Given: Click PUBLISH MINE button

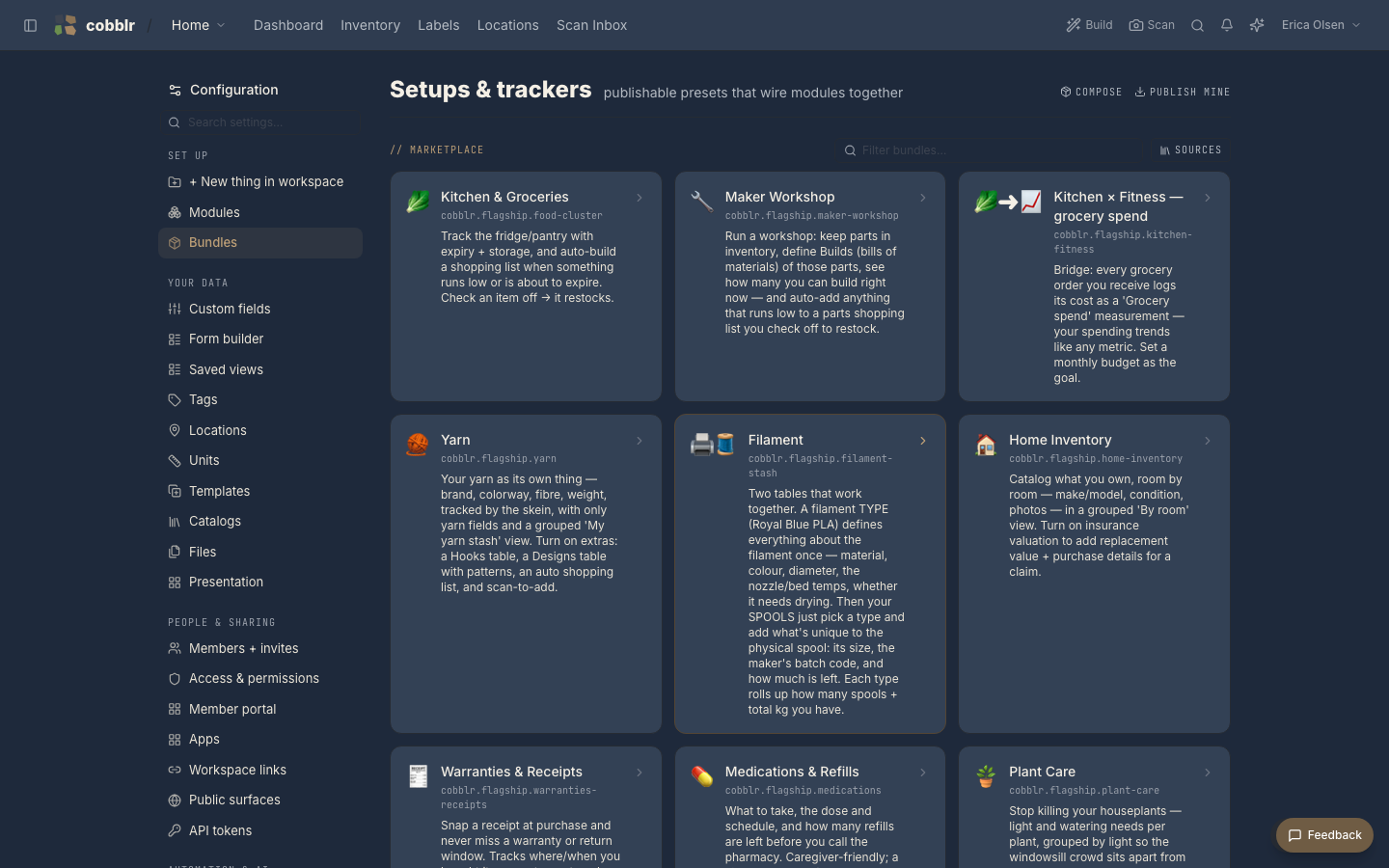Looking at the screenshot, I should [x=1183, y=92].
